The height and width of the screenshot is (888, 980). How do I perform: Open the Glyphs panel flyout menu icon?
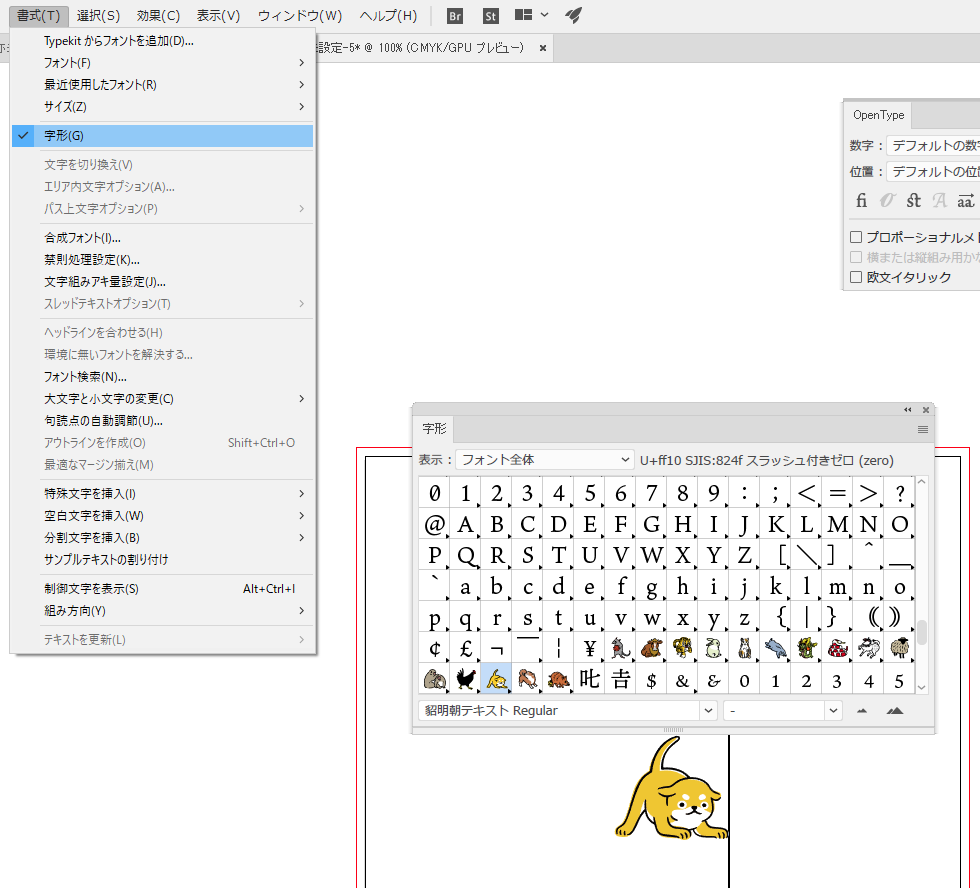click(x=922, y=429)
